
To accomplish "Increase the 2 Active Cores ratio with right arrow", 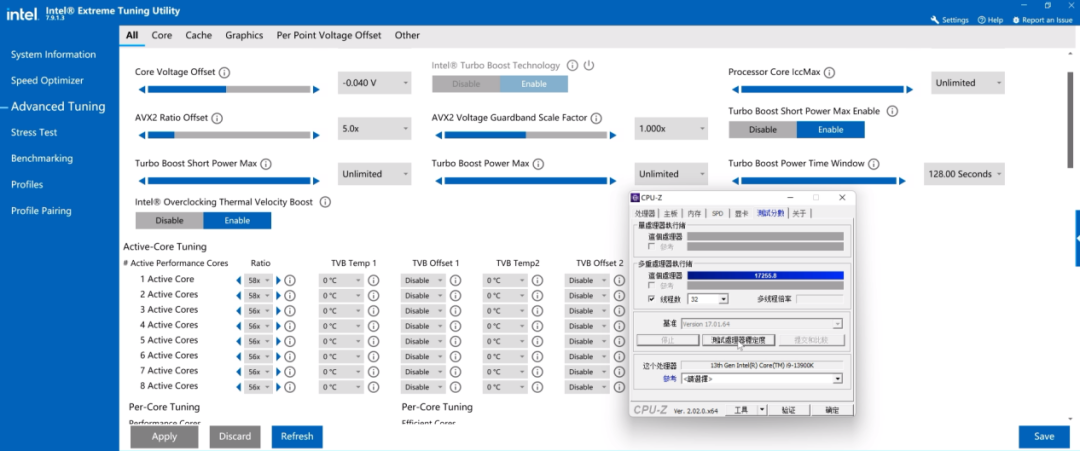I will coord(279,296).
